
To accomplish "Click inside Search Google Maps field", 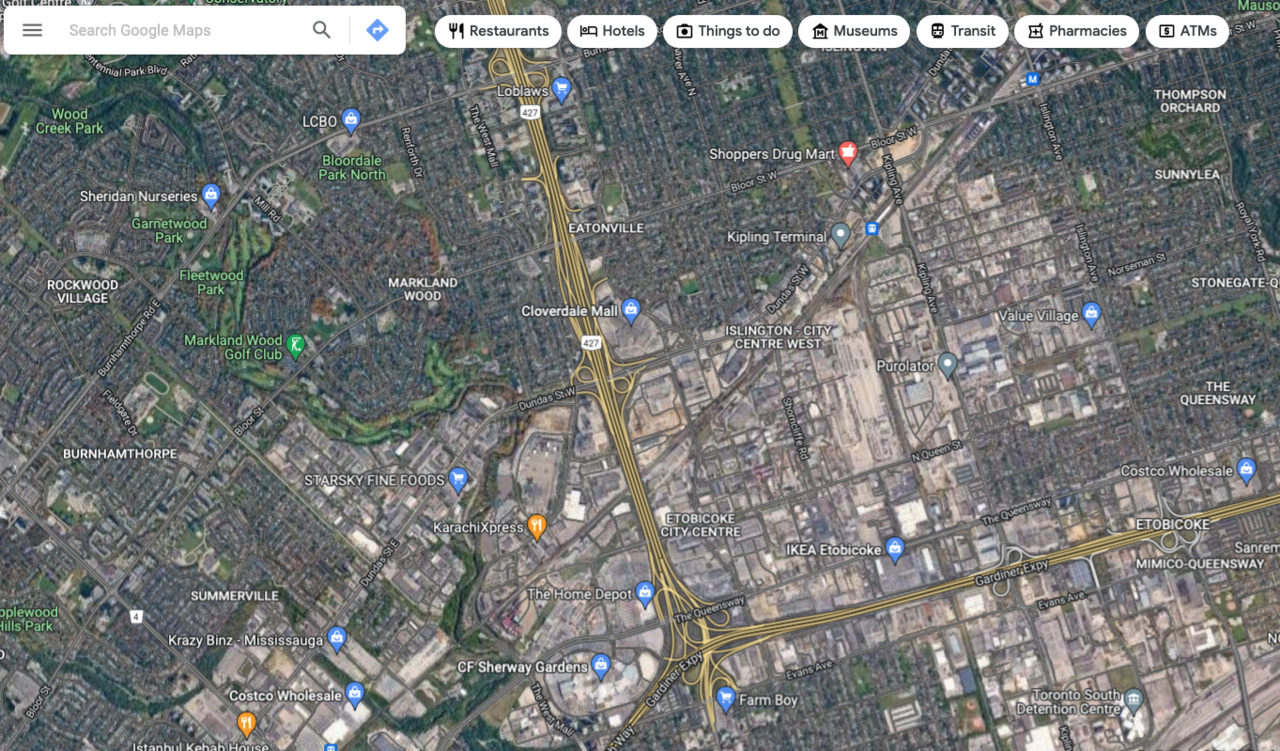I will 180,31.
